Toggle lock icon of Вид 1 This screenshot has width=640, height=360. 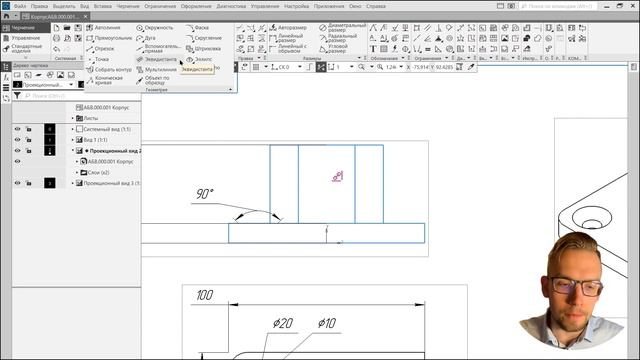tap(29, 140)
